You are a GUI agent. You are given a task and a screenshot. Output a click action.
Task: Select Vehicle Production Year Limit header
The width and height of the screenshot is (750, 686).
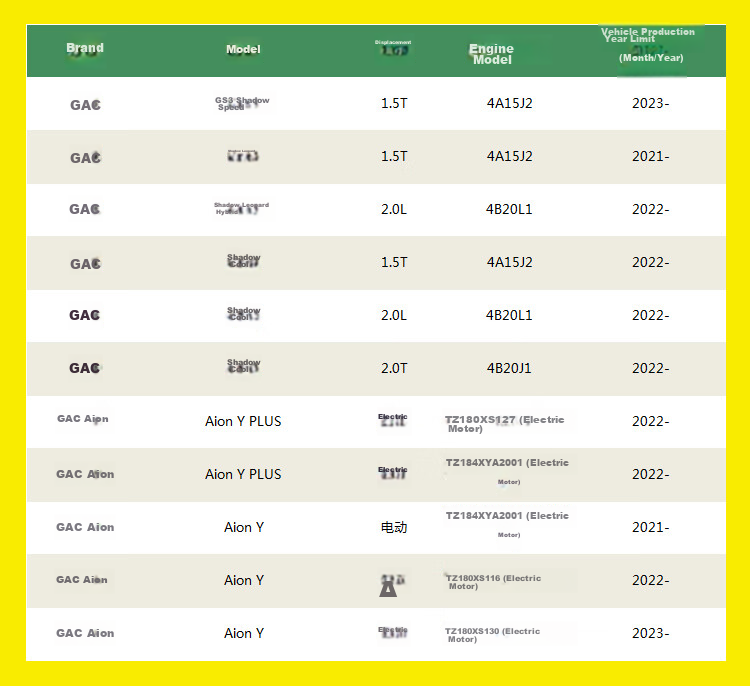click(x=648, y=44)
